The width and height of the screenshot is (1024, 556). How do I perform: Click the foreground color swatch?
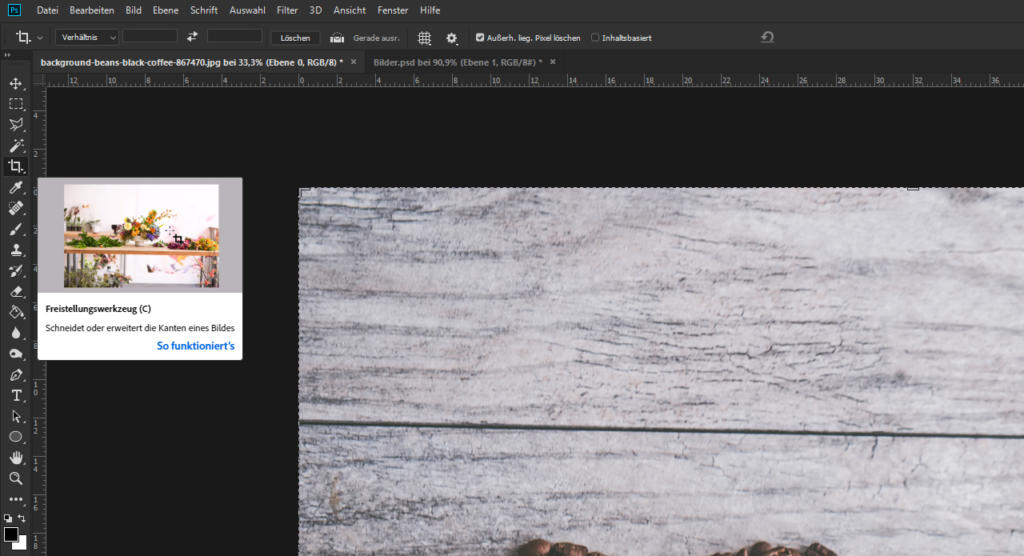tap(10, 534)
